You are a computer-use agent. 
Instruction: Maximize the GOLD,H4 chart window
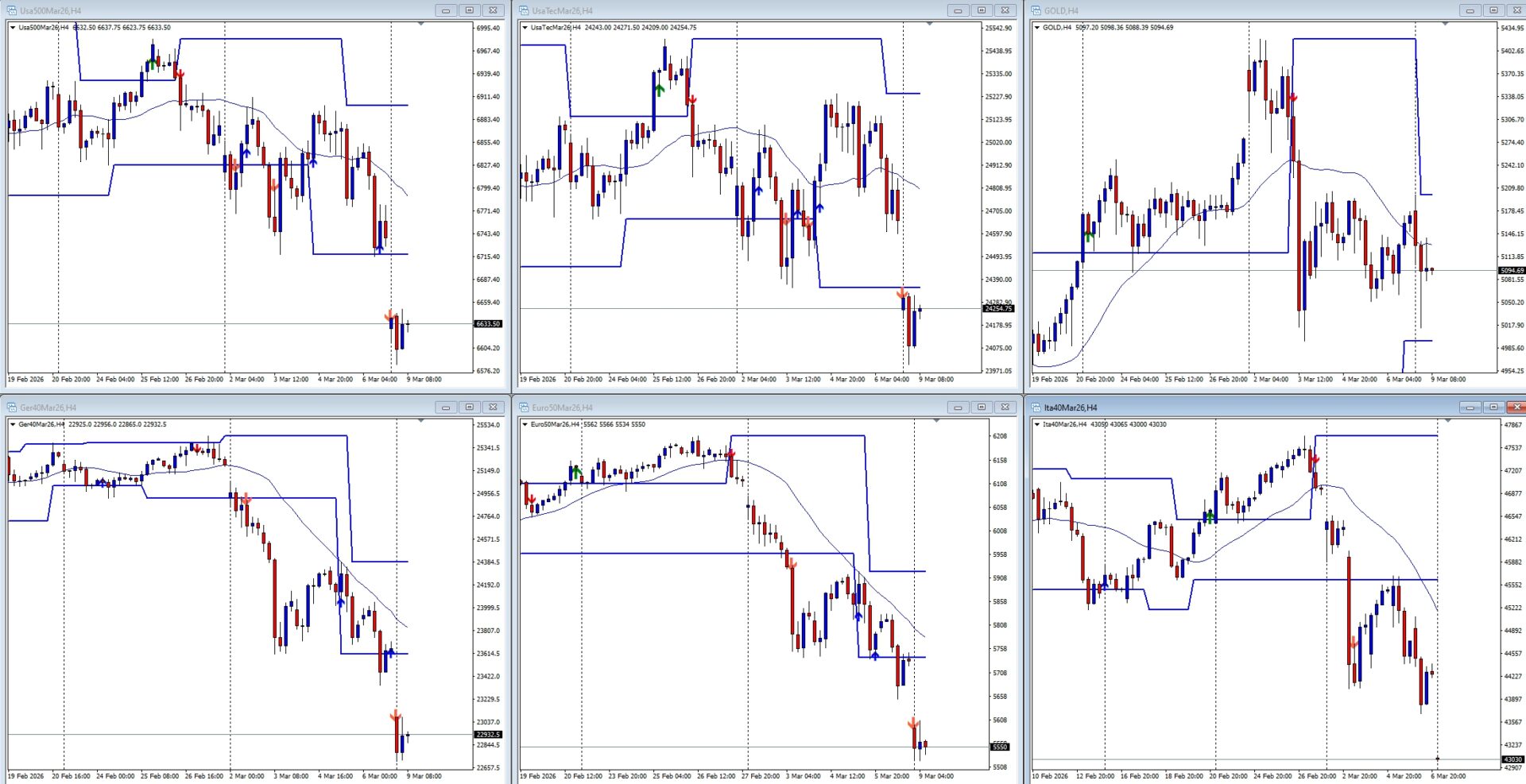point(1493,10)
